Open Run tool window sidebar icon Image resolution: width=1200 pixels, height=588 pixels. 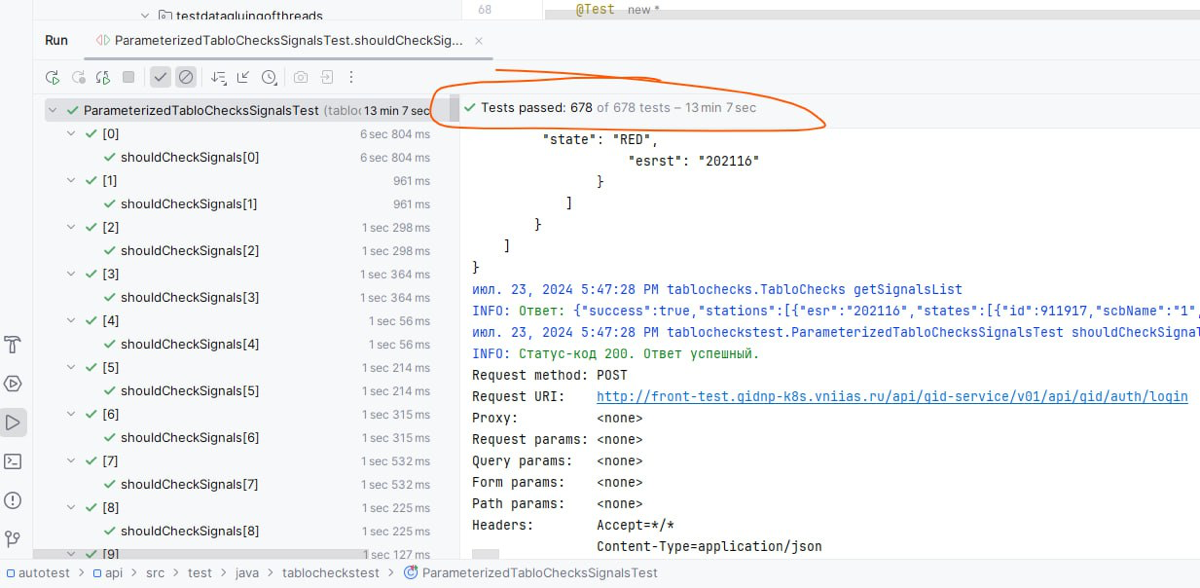(13, 423)
